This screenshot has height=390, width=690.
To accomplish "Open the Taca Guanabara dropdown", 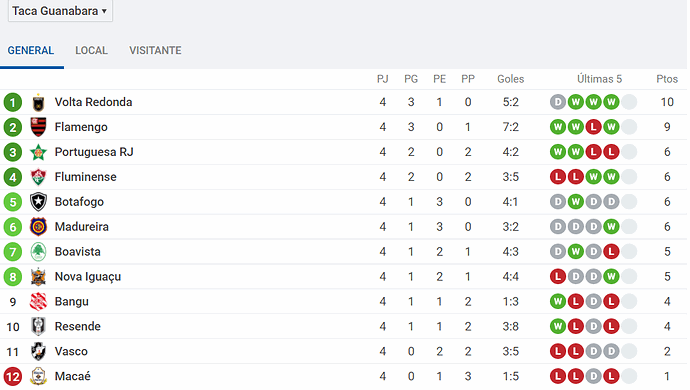I will click(60, 11).
